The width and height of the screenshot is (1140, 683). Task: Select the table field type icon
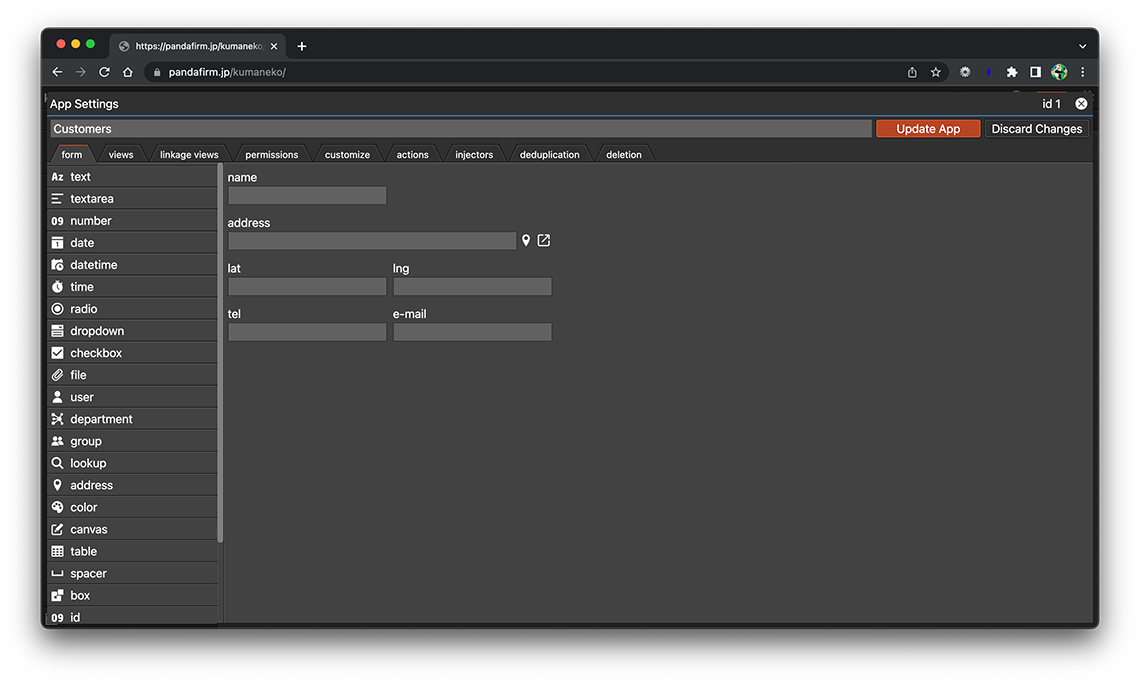(x=57, y=551)
